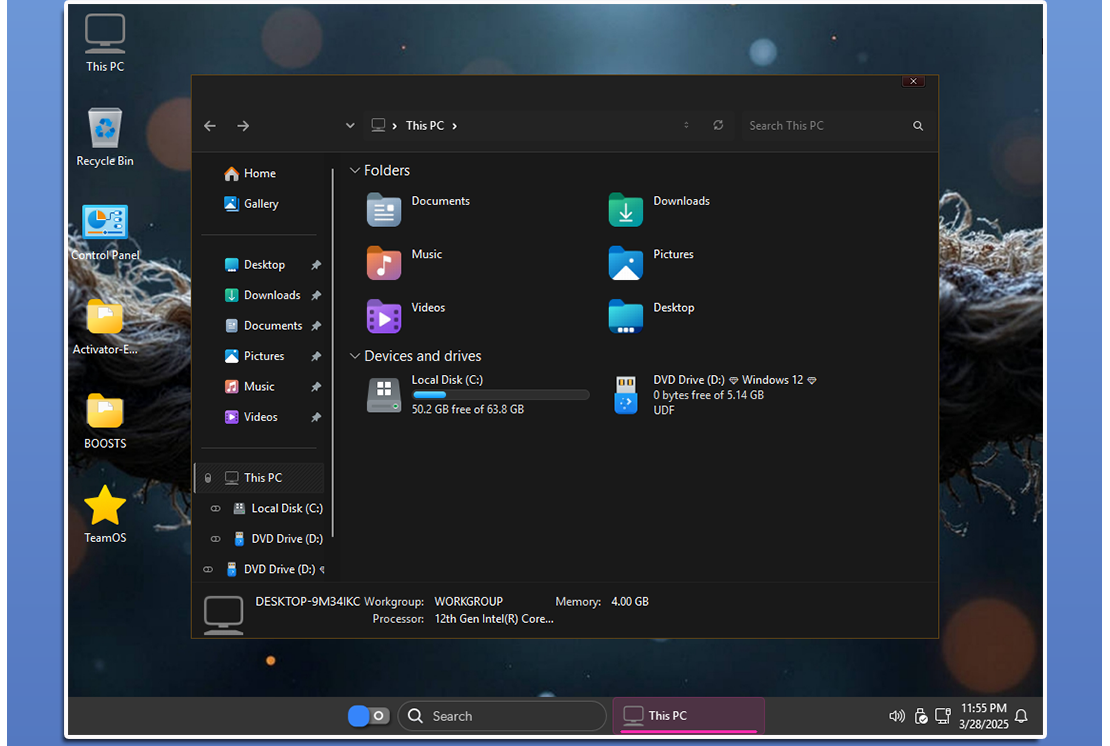Open Recycle Bin on the desktop
Screen dimensions: 1110x746
click(x=105, y=128)
